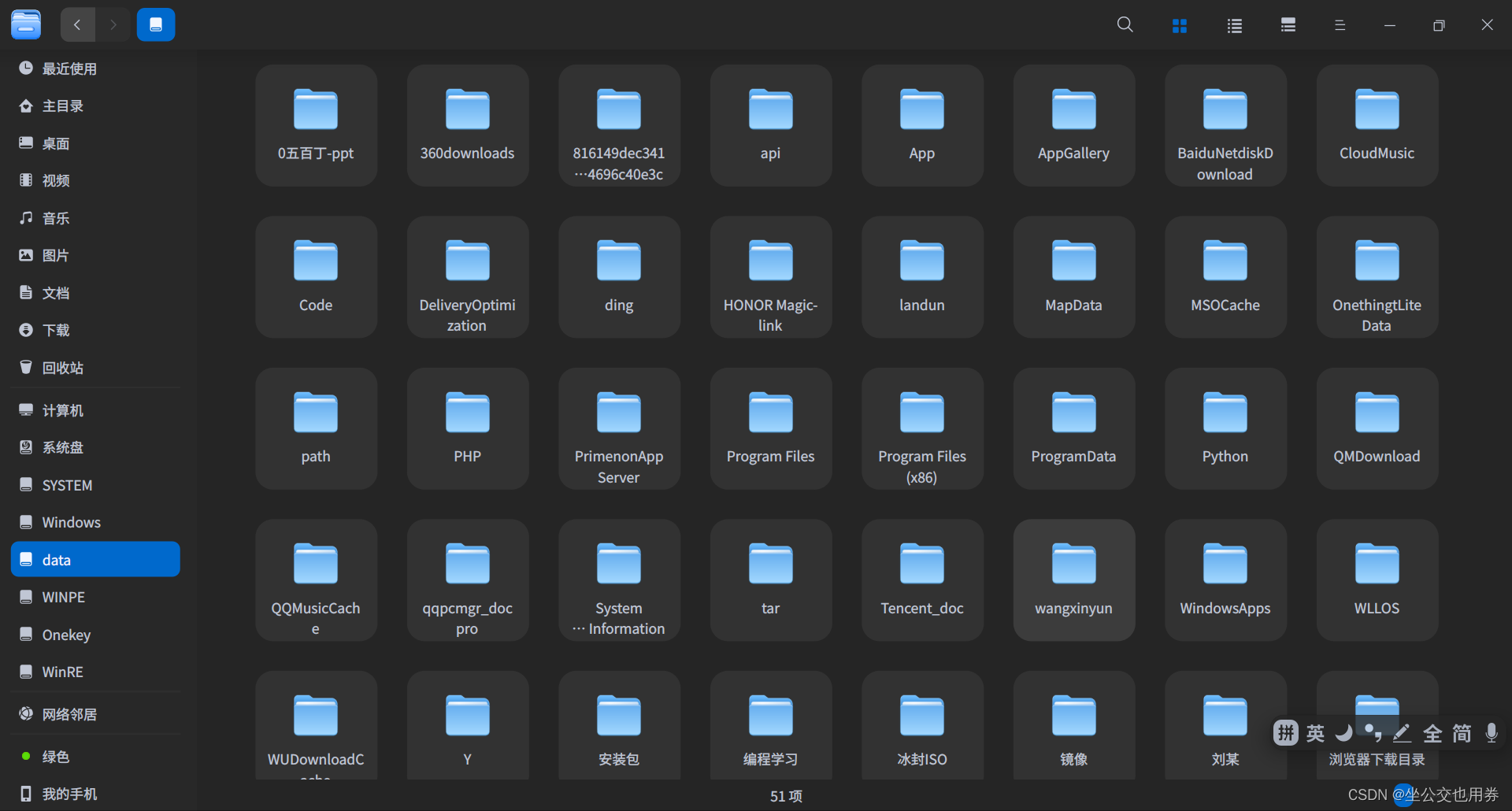Select the Program Files (x86) folder
This screenshot has width=1512, height=811.
point(922,428)
